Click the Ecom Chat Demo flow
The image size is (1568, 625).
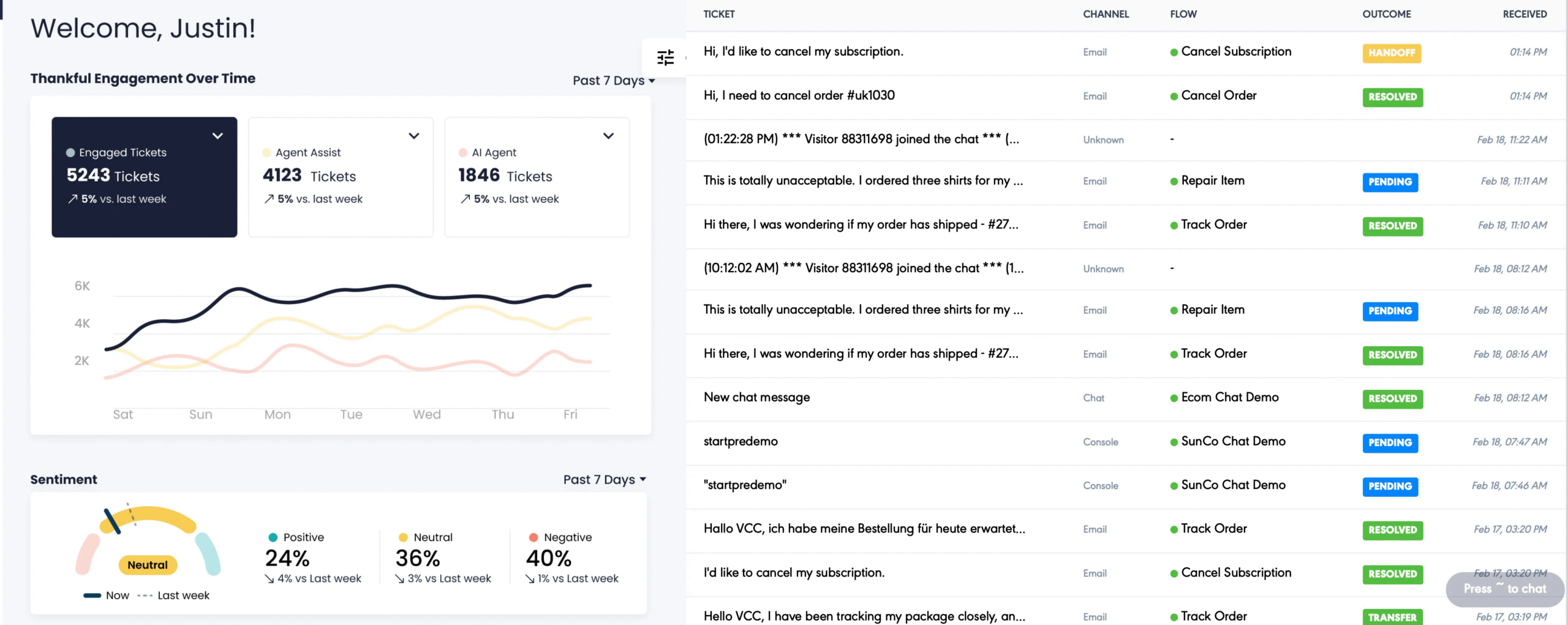pos(1229,398)
